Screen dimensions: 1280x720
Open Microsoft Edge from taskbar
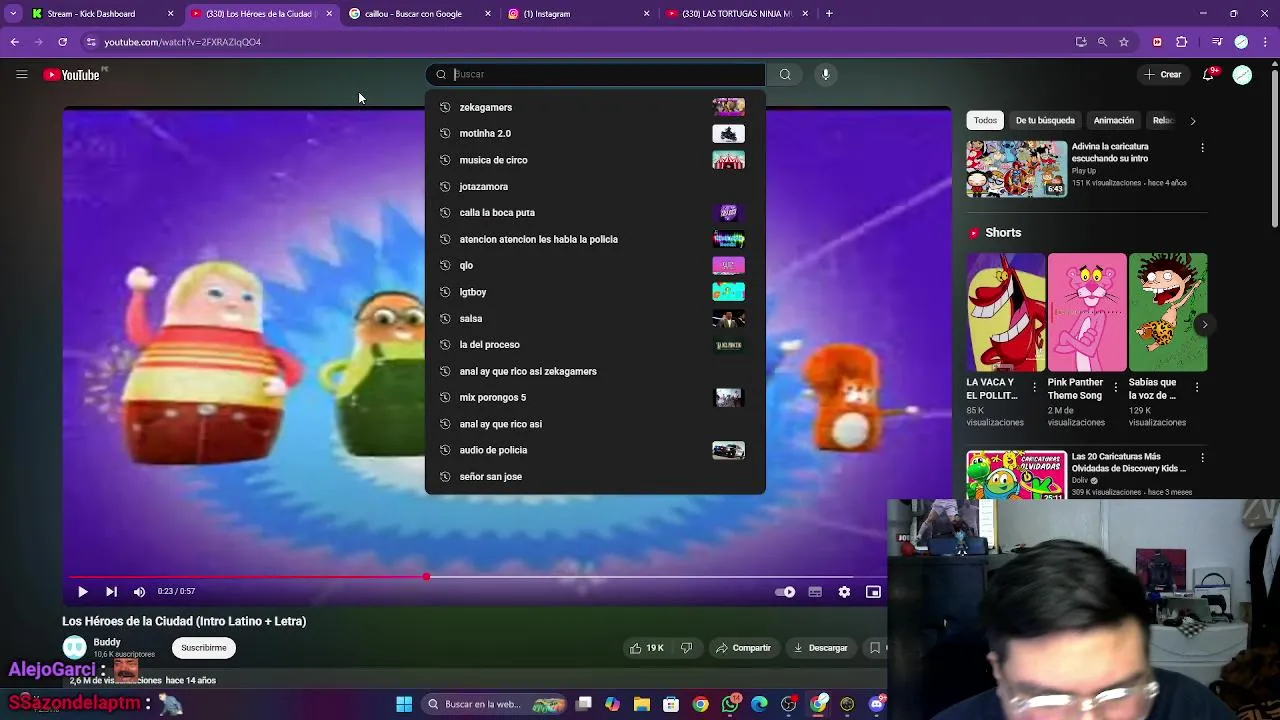[759, 704]
